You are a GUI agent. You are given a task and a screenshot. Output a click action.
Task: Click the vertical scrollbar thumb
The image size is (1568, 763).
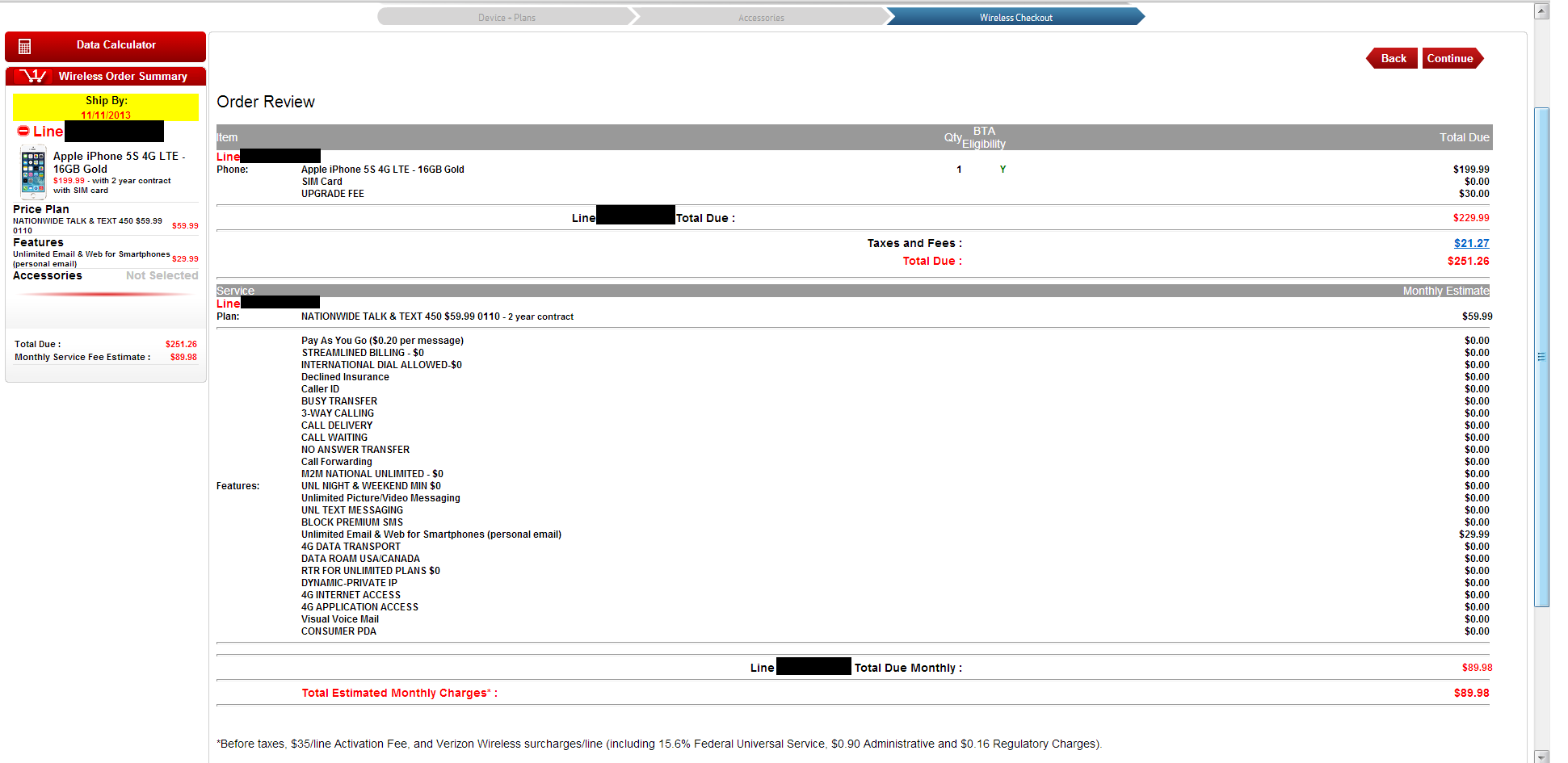pos(1541,356)
